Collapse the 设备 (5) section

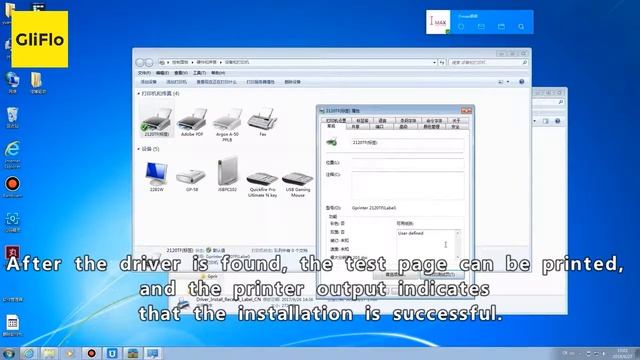(x=138, y=149)
